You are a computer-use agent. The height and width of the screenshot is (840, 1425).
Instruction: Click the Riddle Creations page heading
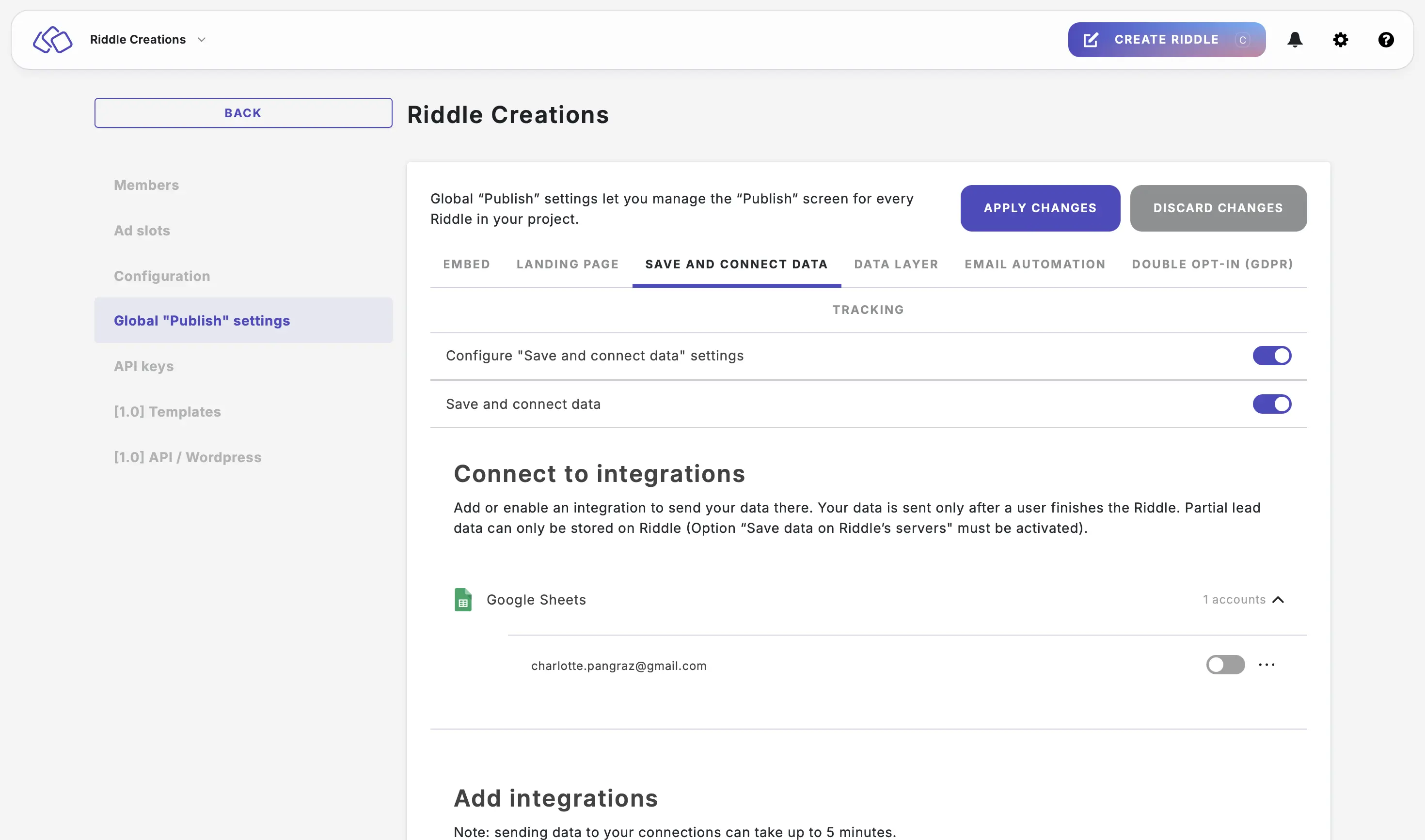tap(508, 115)
